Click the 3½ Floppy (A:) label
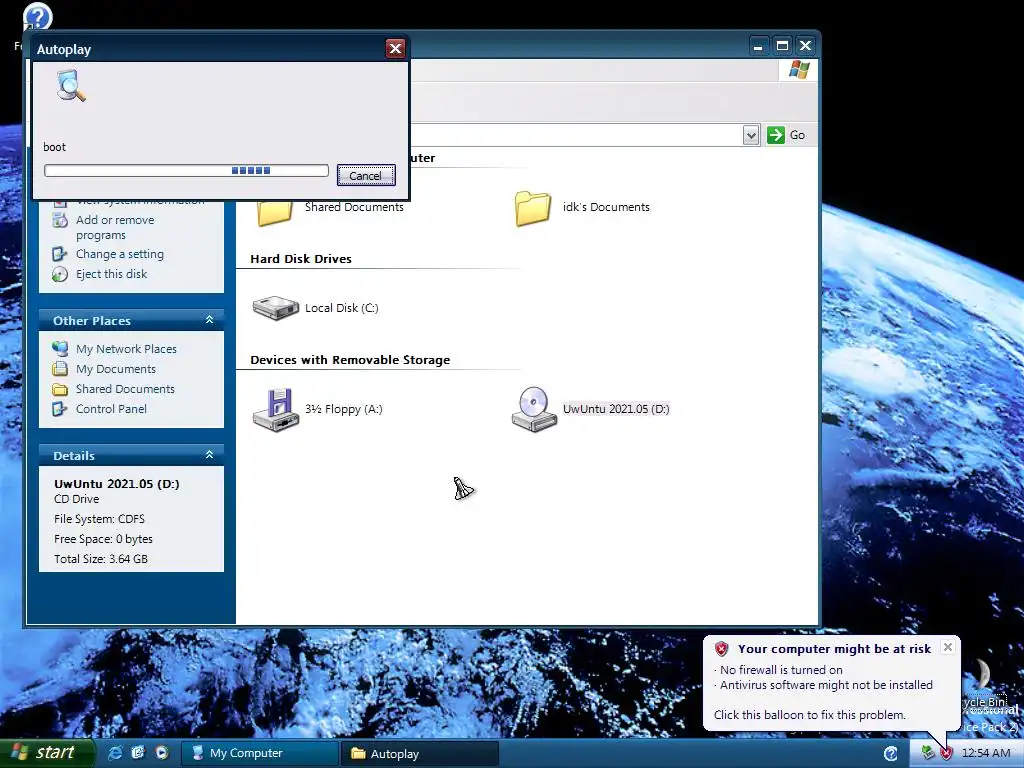 [344, 409]
